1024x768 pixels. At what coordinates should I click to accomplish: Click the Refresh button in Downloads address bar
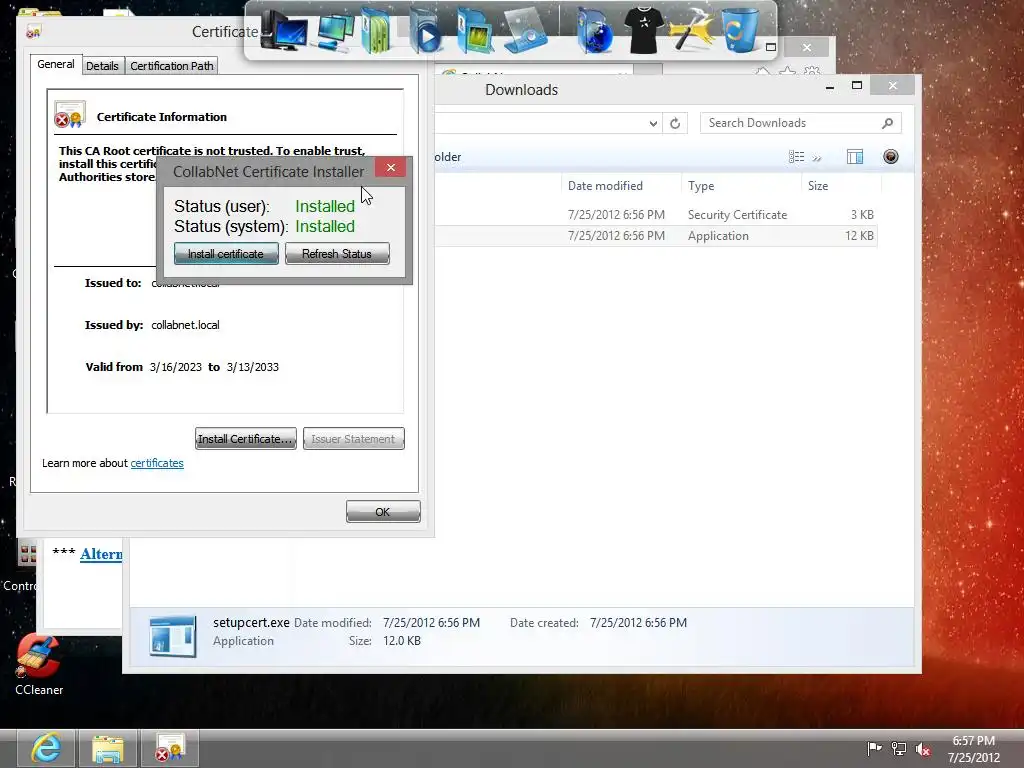[x=675, y=123]
